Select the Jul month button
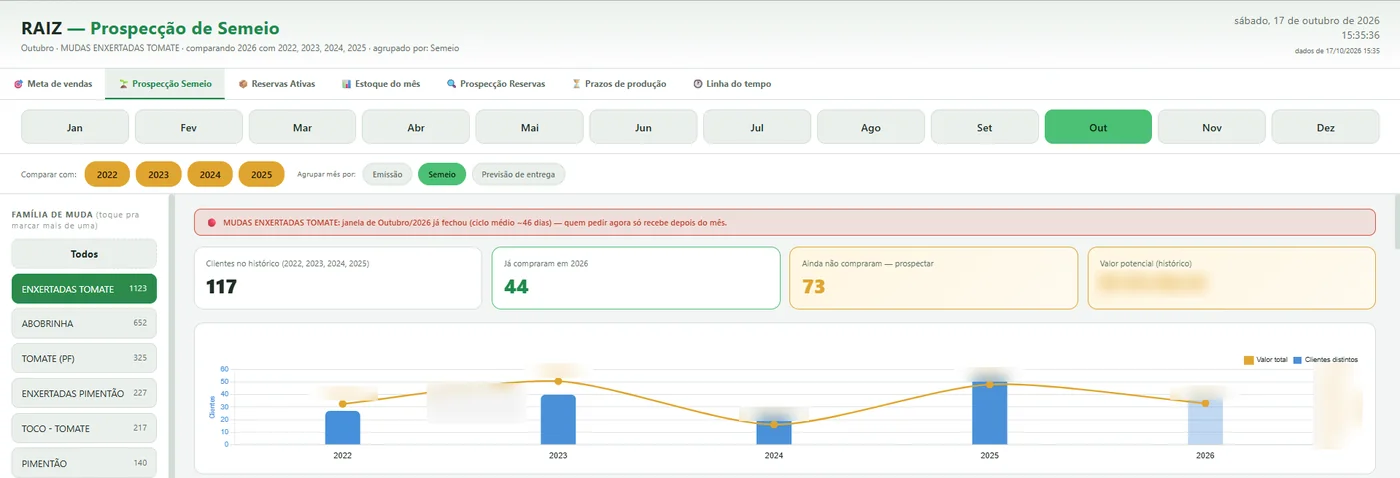The height and width of the screenshot is (478, 1400). [757, 127]
